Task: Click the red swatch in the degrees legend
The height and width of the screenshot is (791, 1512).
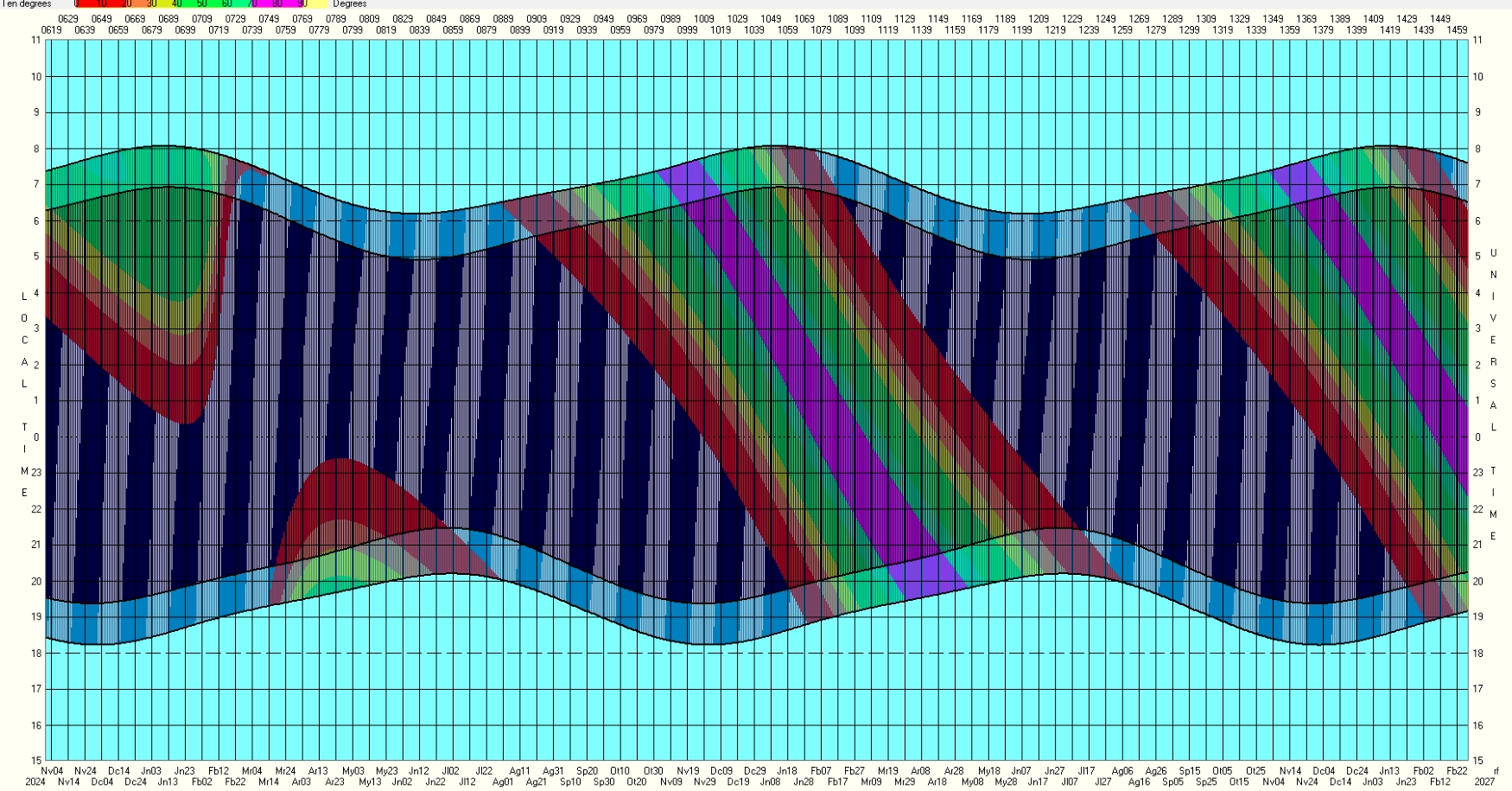Action: pyautogui.click(x=95, y=3)
